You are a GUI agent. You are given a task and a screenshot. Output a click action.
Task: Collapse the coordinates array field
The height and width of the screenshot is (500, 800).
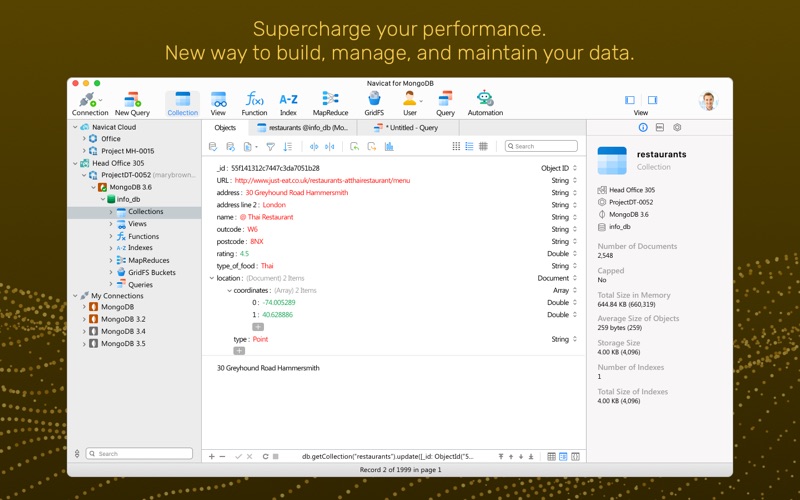coord(229,290)
